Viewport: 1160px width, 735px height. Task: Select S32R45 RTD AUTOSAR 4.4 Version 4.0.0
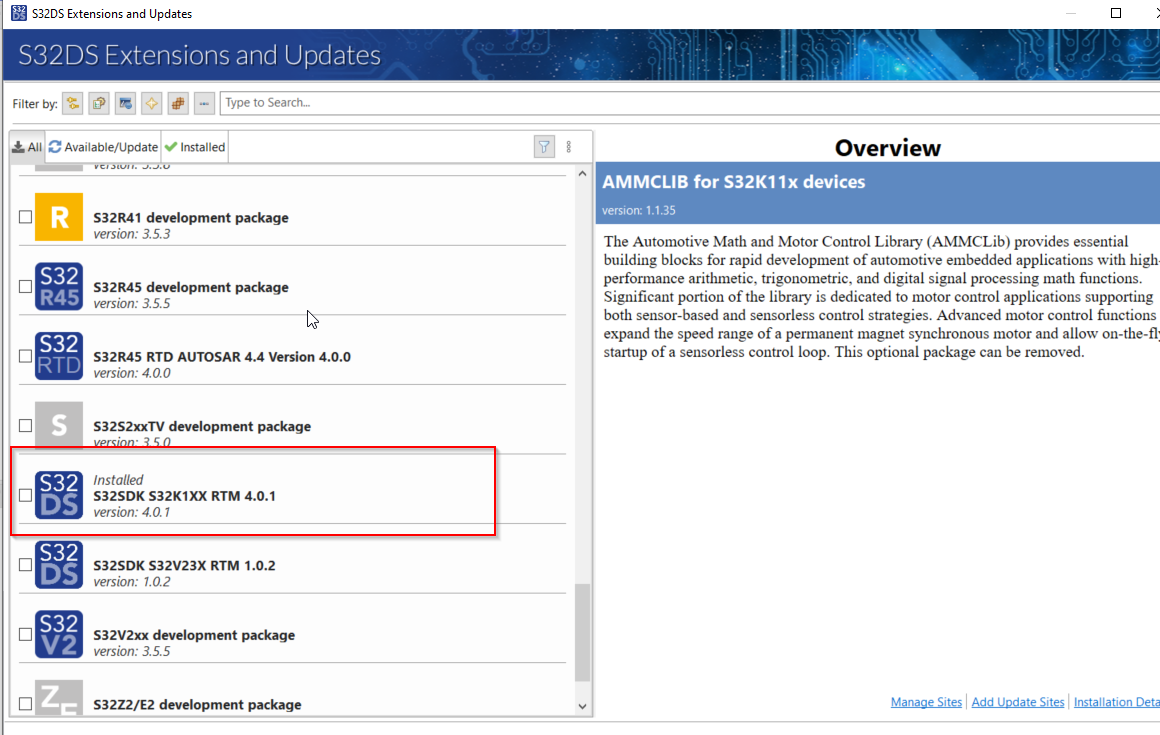pyautogui.click(x=222, y=356)
